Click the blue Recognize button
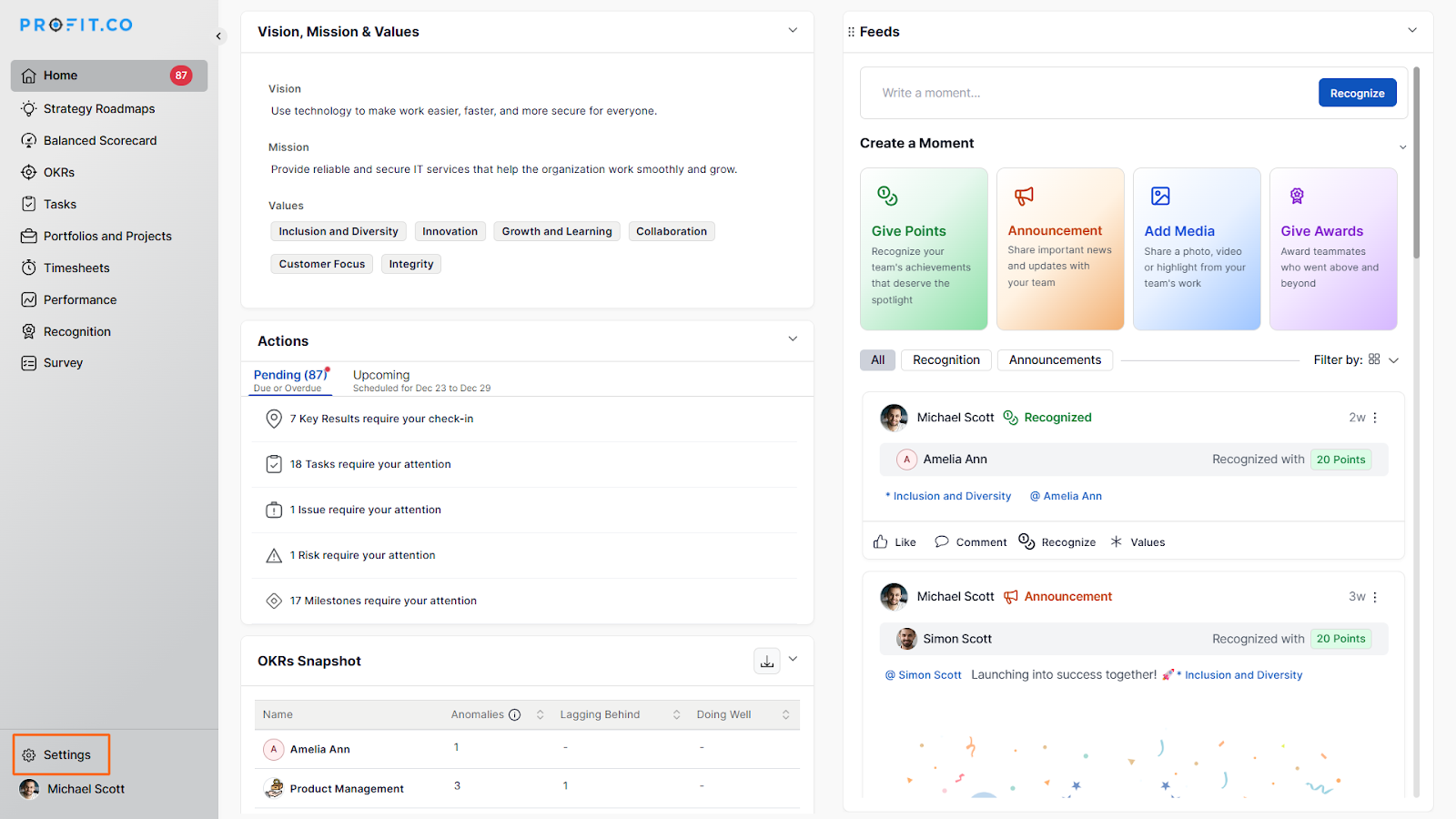The width and height of the screenshot is (1456, 819). [1357, 93]
